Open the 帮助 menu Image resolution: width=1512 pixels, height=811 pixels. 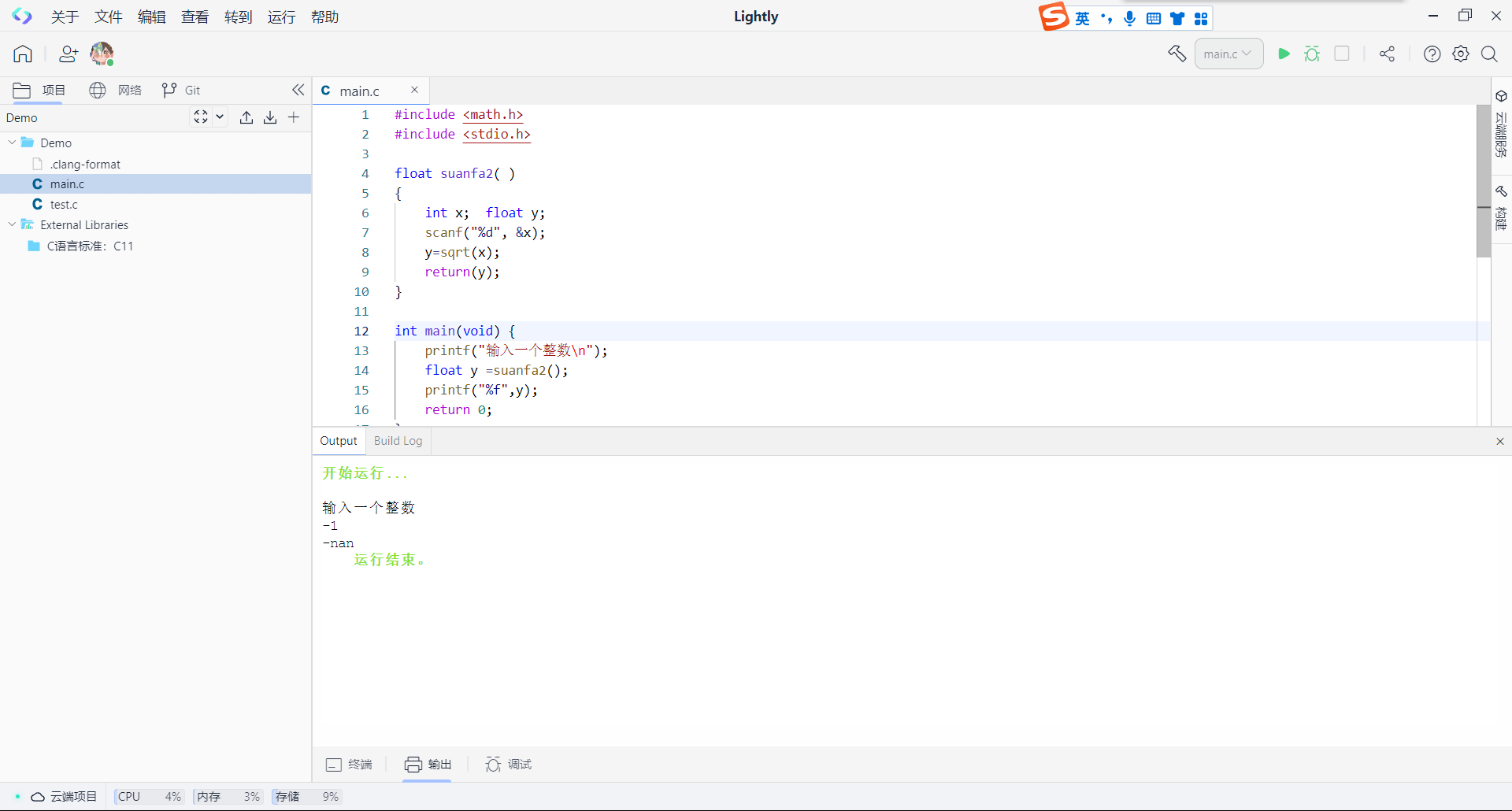tap(324, 17)
